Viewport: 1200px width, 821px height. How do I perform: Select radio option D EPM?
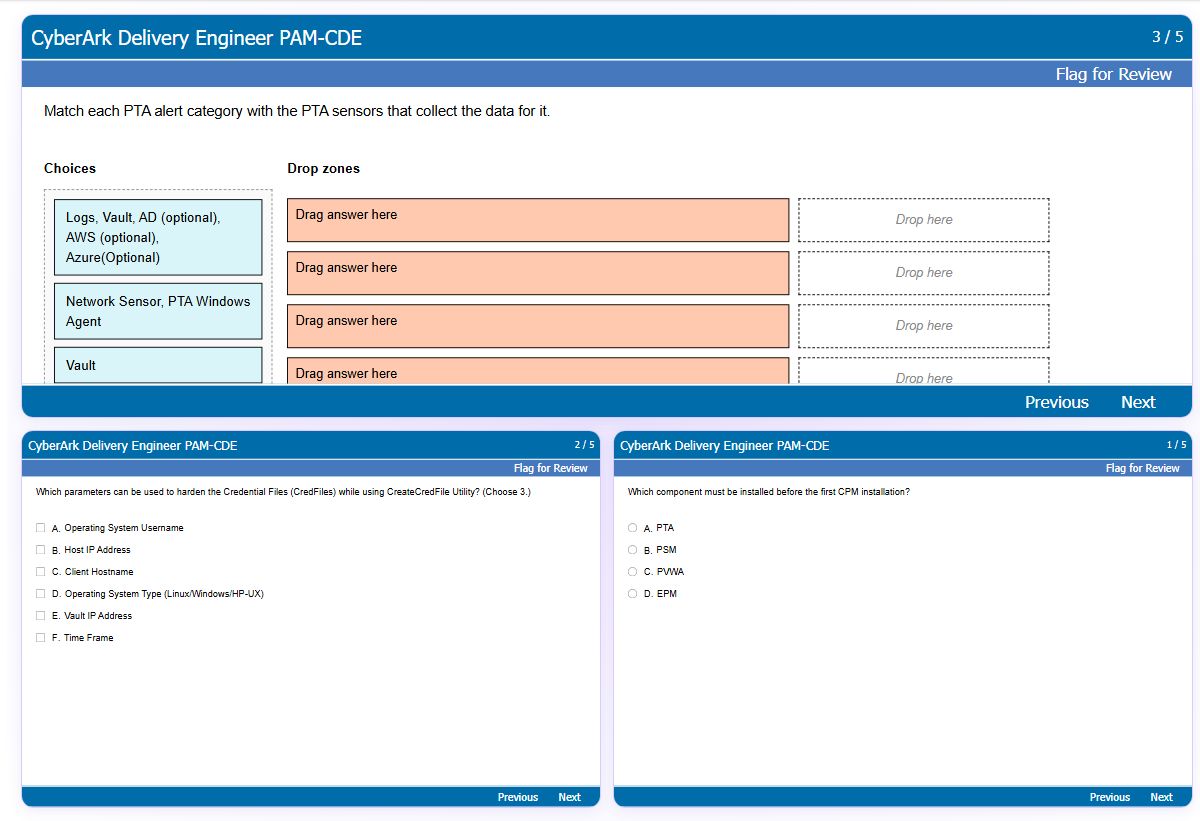point(632,594)
